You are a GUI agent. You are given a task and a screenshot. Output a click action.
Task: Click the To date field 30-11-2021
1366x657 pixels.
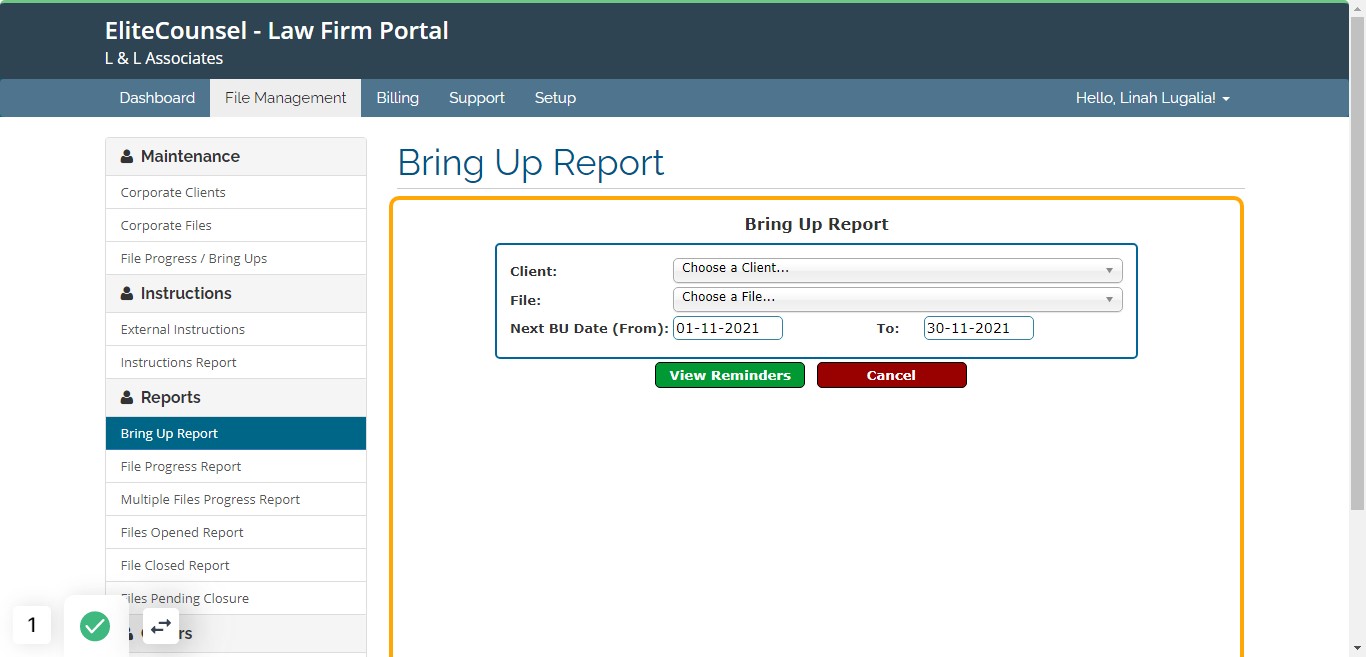pyautogui.click(x=978, y=328)
